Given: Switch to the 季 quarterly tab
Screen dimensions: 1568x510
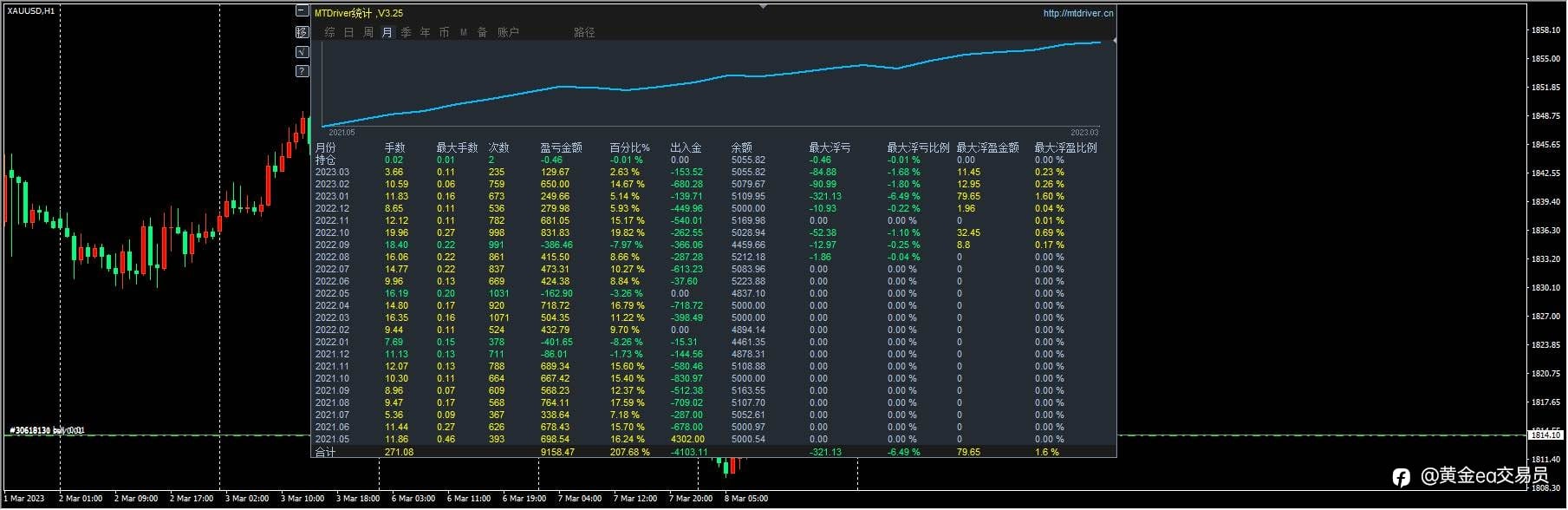Looking at the screenshot, I should click(x=406, y=33).
